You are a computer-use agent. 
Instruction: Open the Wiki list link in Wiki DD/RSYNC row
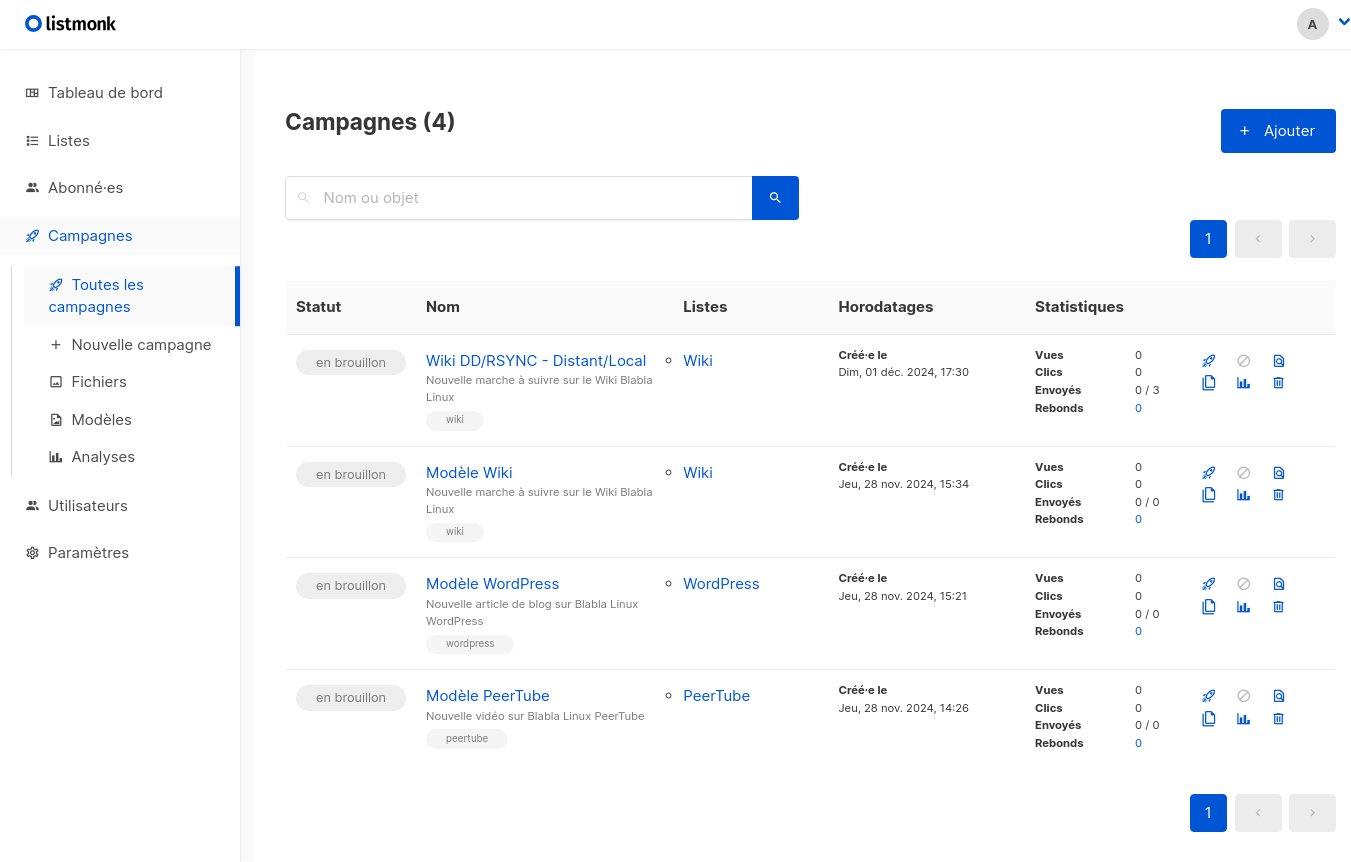click(x=698, y=361)
